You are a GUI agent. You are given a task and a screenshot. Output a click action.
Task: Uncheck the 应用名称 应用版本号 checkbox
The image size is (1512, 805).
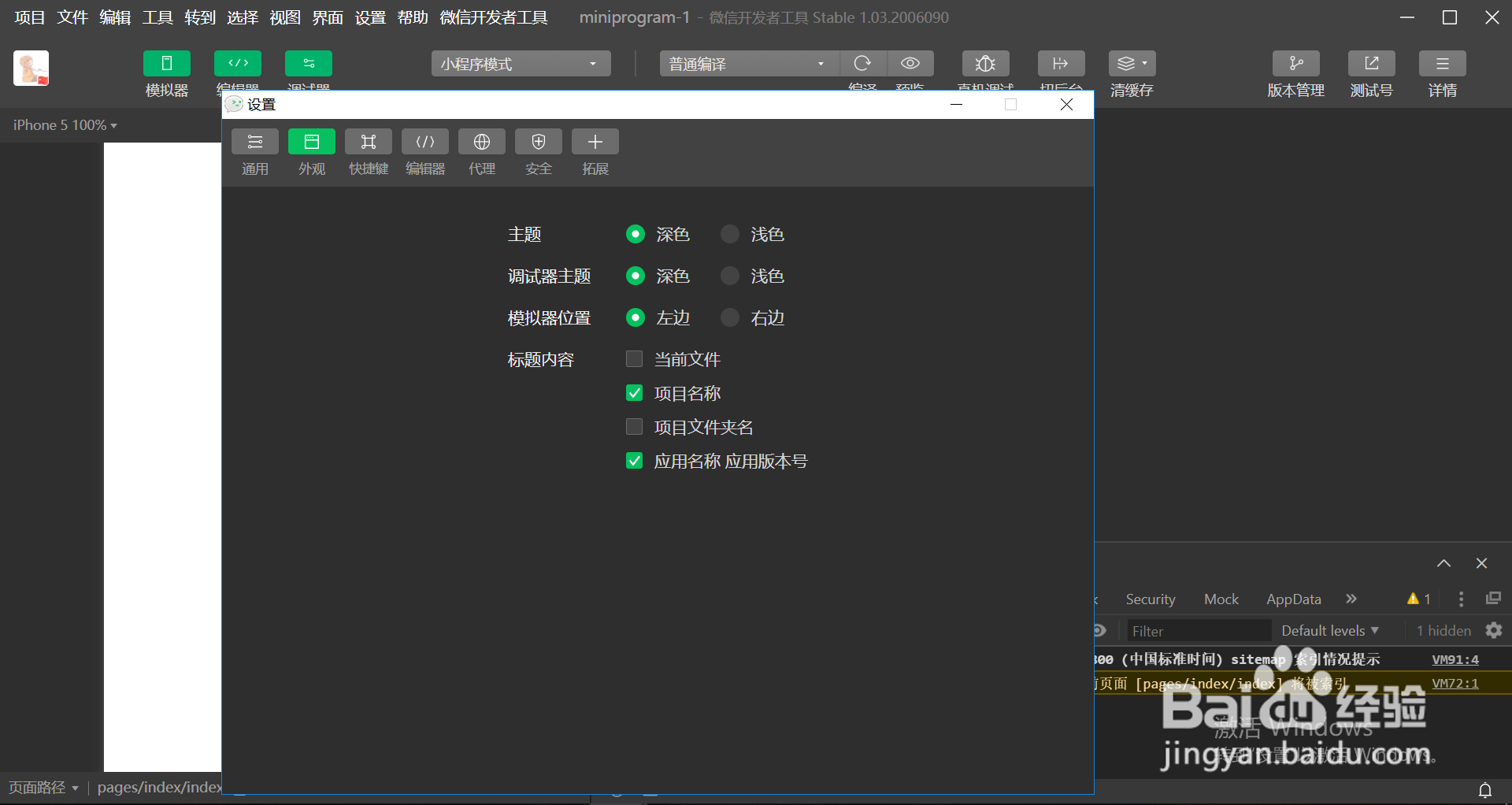[x=634, y=461]
